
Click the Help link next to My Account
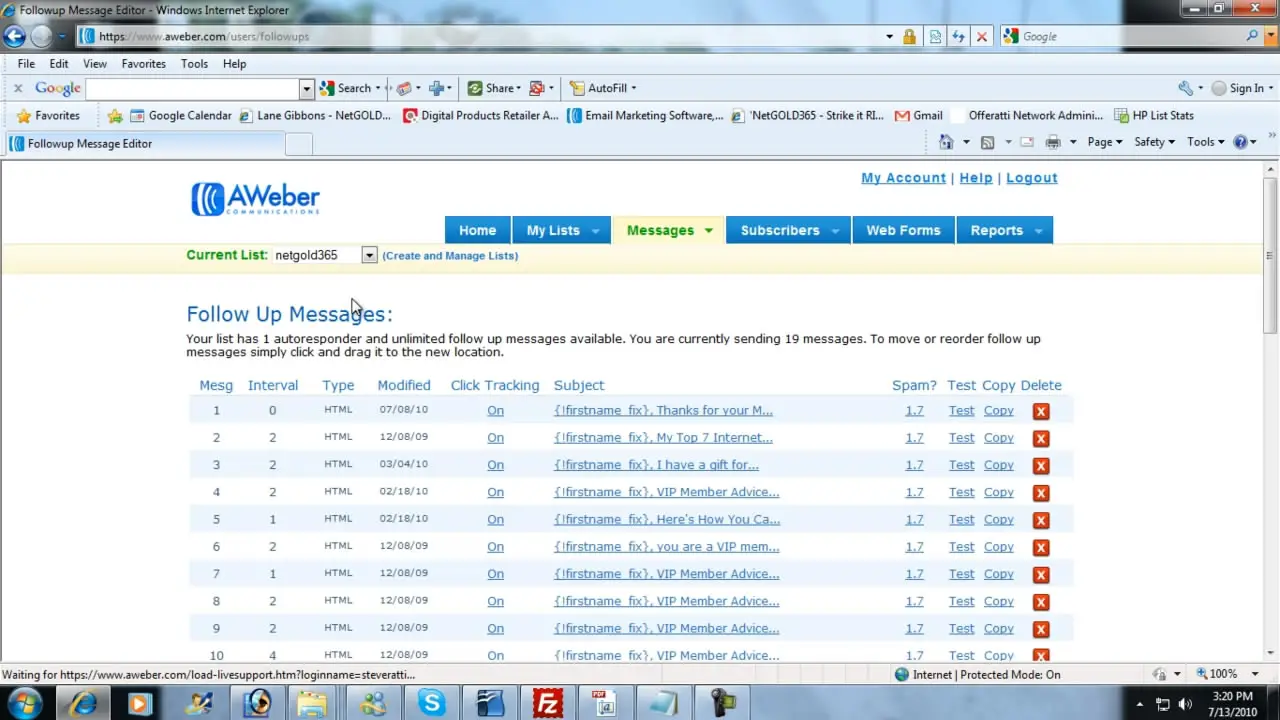pos(976,178)
